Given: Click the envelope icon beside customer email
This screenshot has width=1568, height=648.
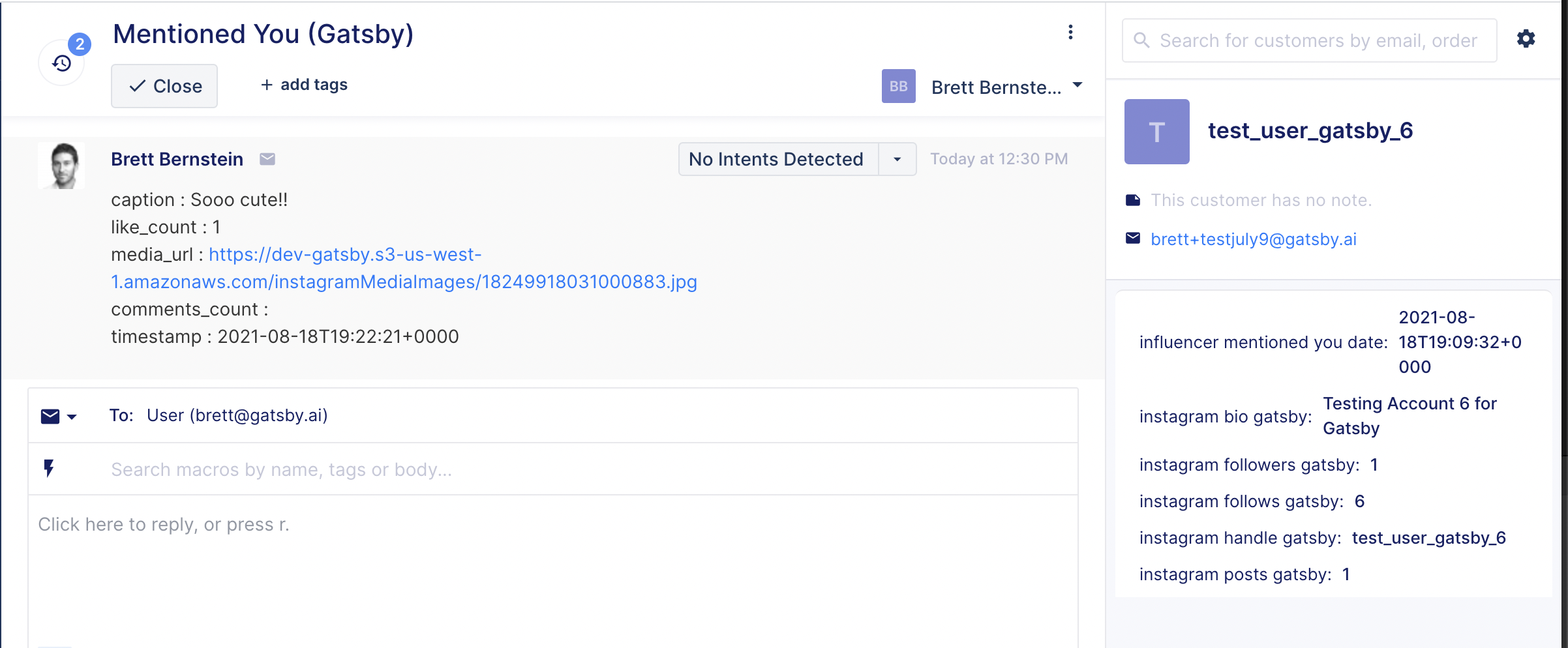Looking at the screenshot, I should (1133, 239).
